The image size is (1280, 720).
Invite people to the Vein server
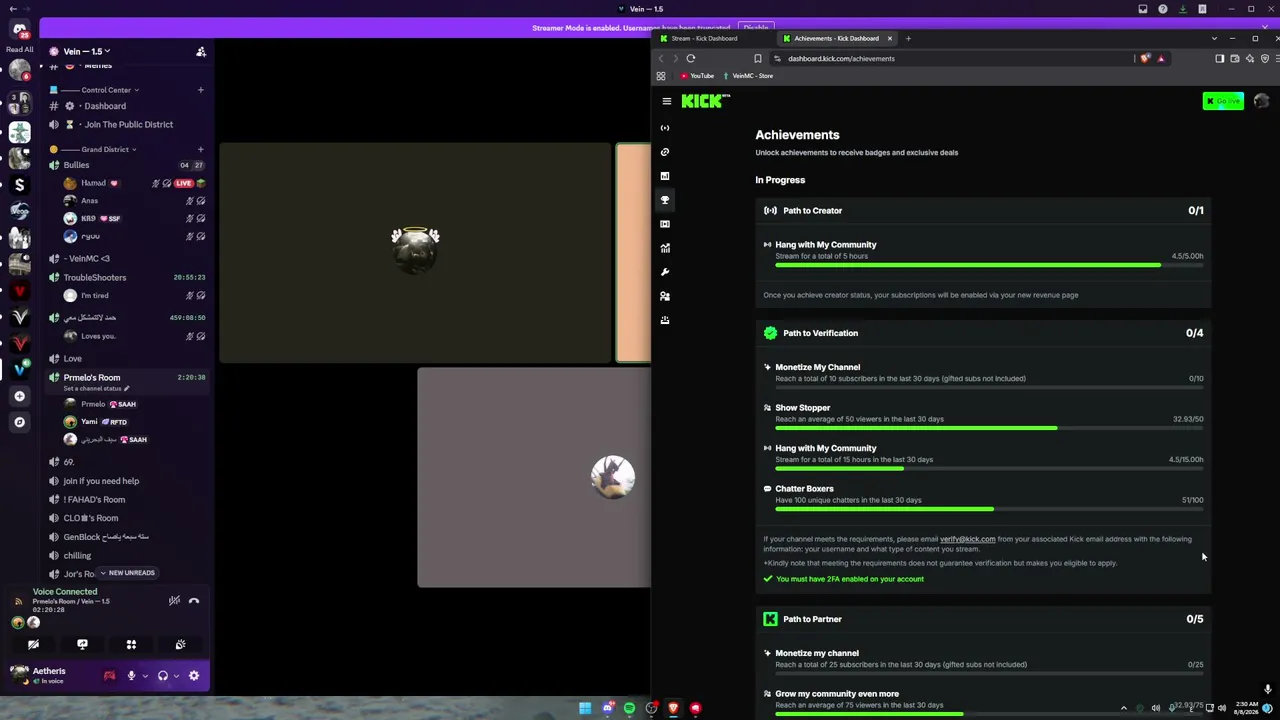pyautogui.click(x=201, y=52)
